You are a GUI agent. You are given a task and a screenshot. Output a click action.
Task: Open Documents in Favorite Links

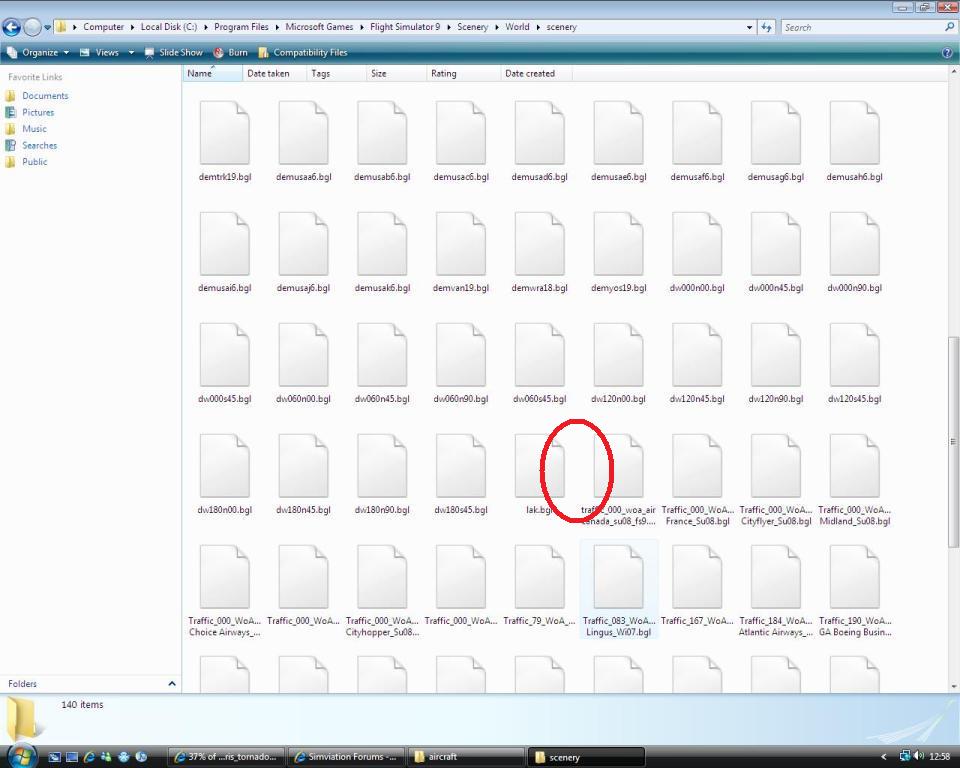[x=45, y=96]
